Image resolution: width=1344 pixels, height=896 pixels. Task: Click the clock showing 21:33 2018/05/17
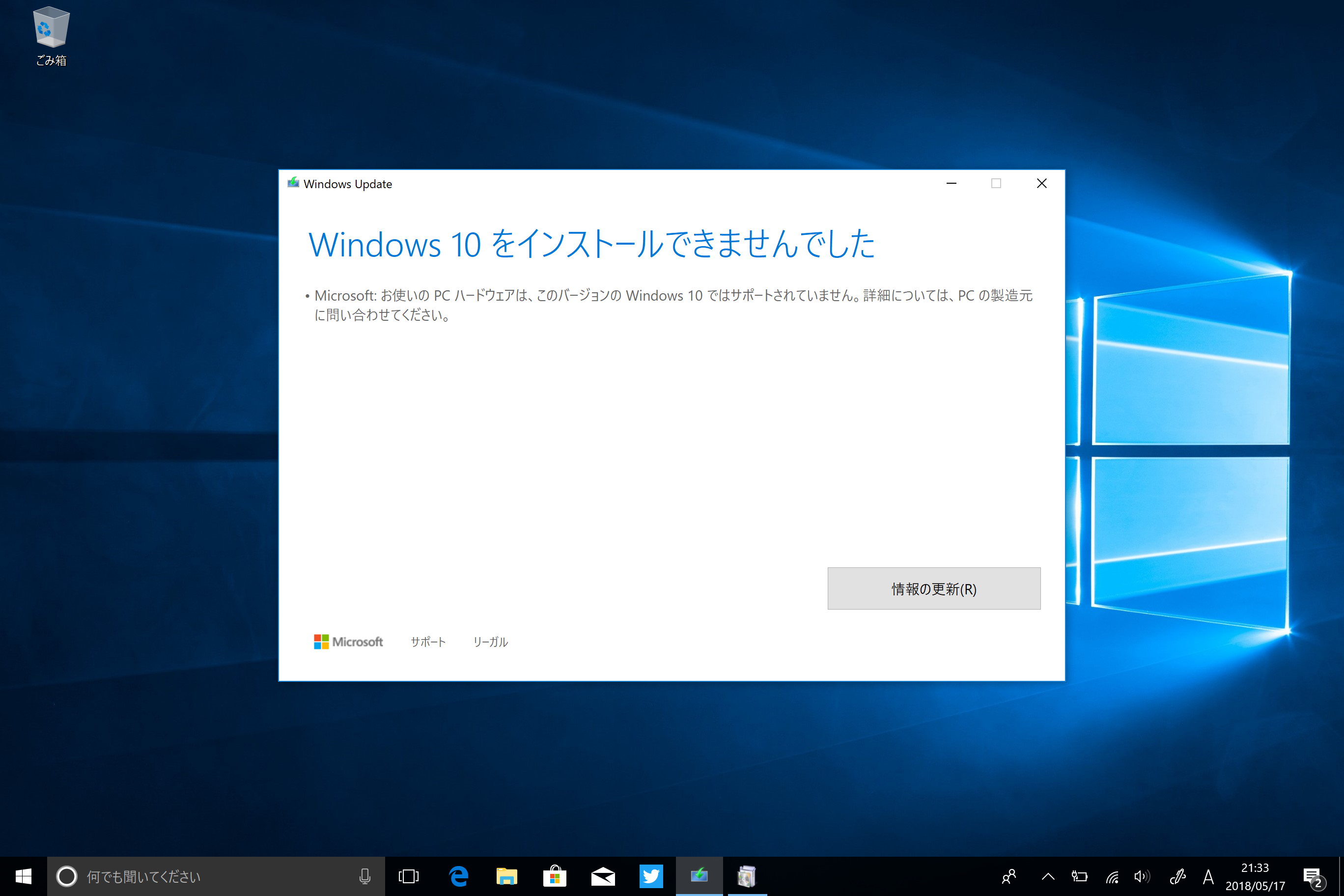tap(1255, 876)
